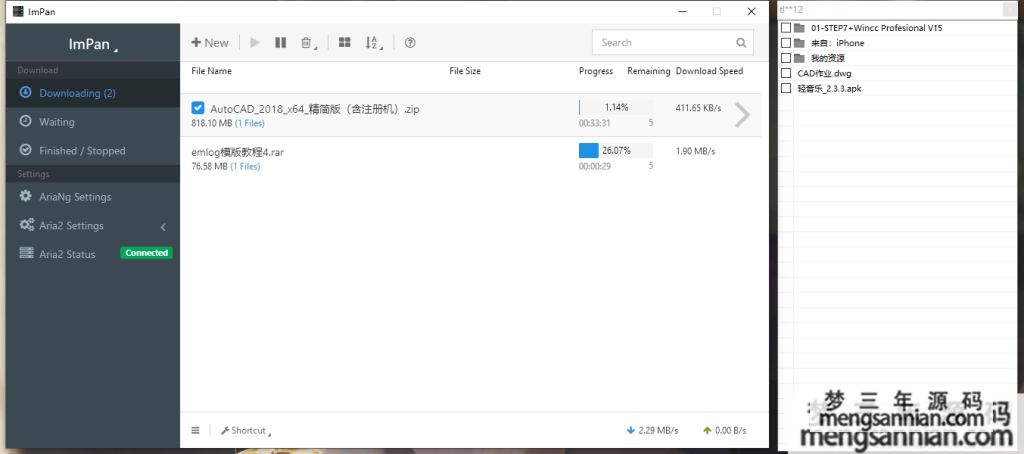The width and height of the screenshot is (1024, 454).
Task: Select the emlog模版教程4.rar download row
Action: point(471,159)
